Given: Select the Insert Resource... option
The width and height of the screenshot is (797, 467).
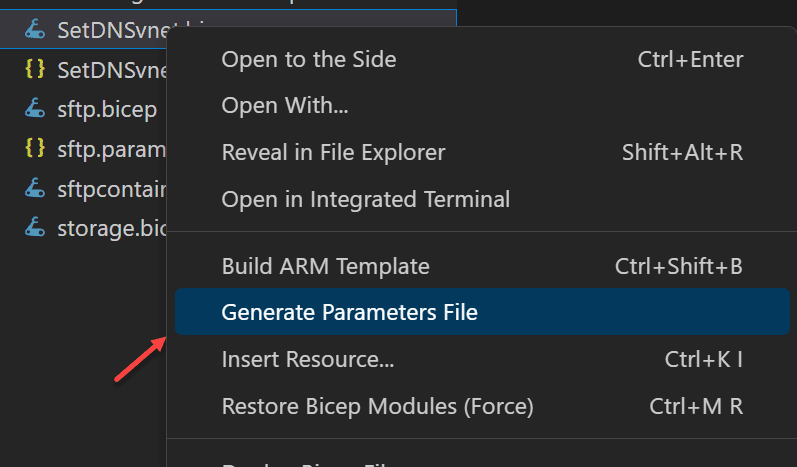Looking at the screenshot, I should coord(482,359).
